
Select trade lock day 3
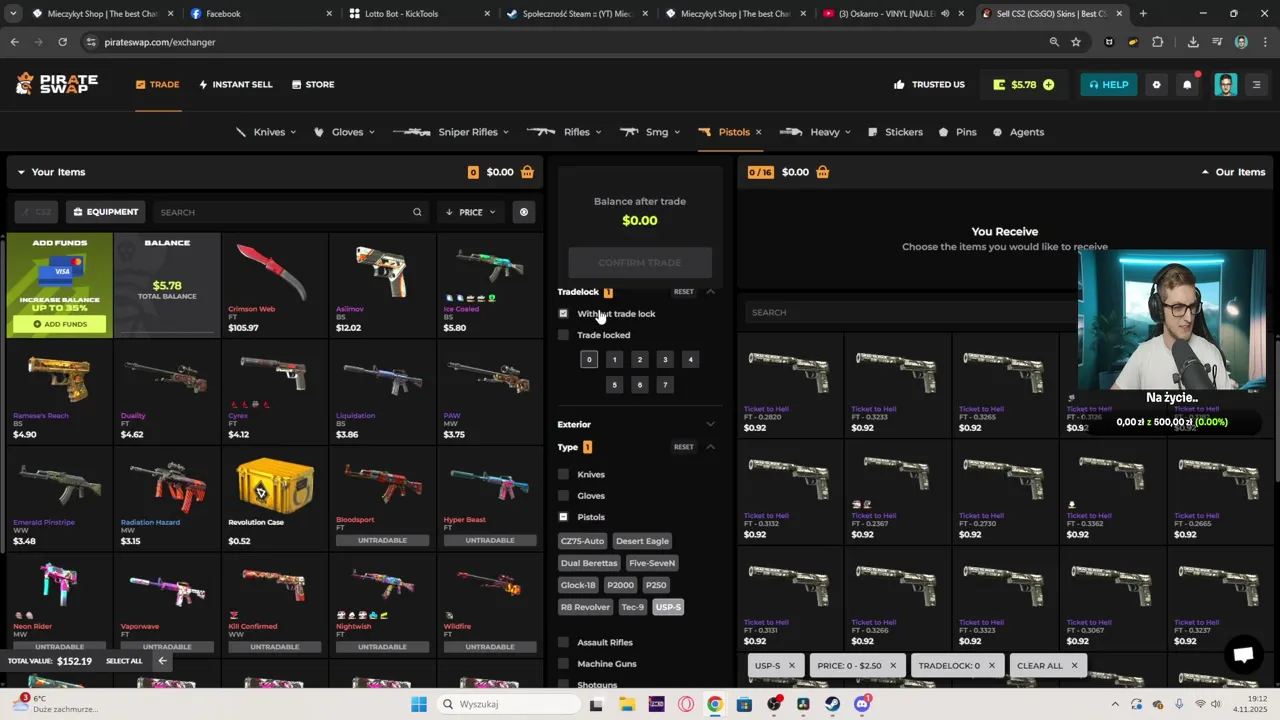pos(665,359)
